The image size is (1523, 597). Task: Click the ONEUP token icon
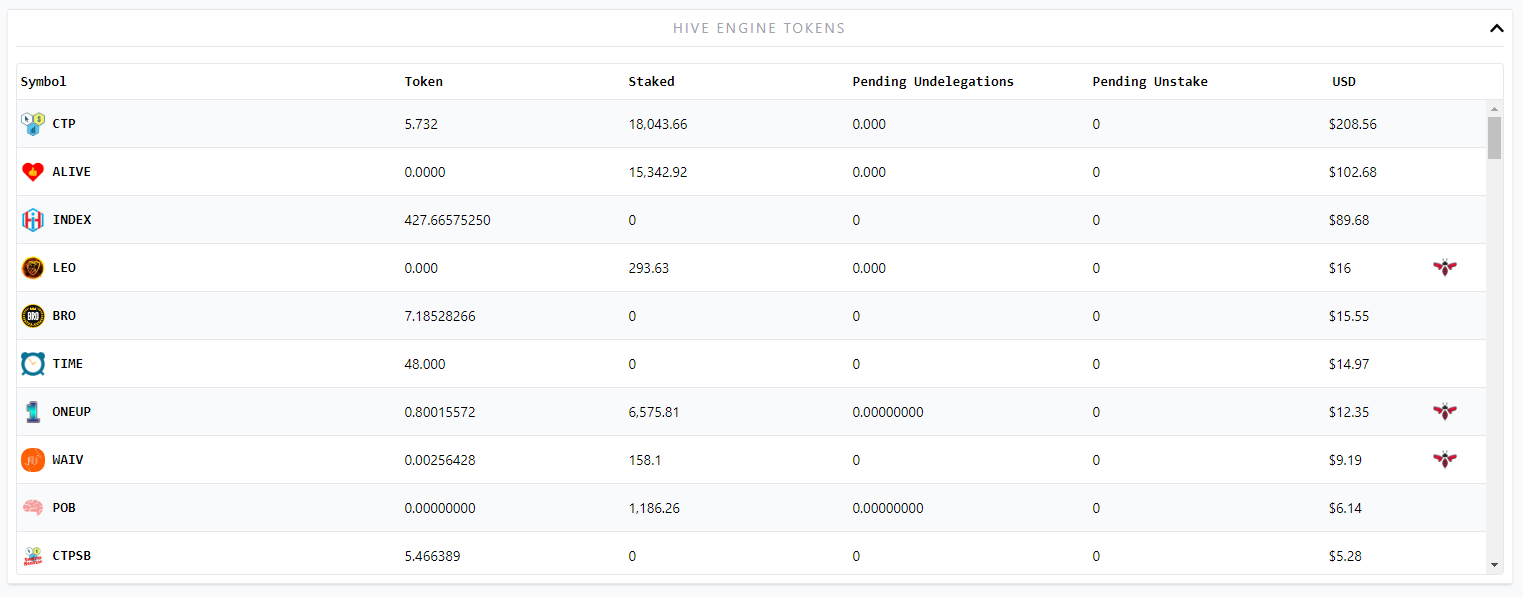tap(33, 412)
